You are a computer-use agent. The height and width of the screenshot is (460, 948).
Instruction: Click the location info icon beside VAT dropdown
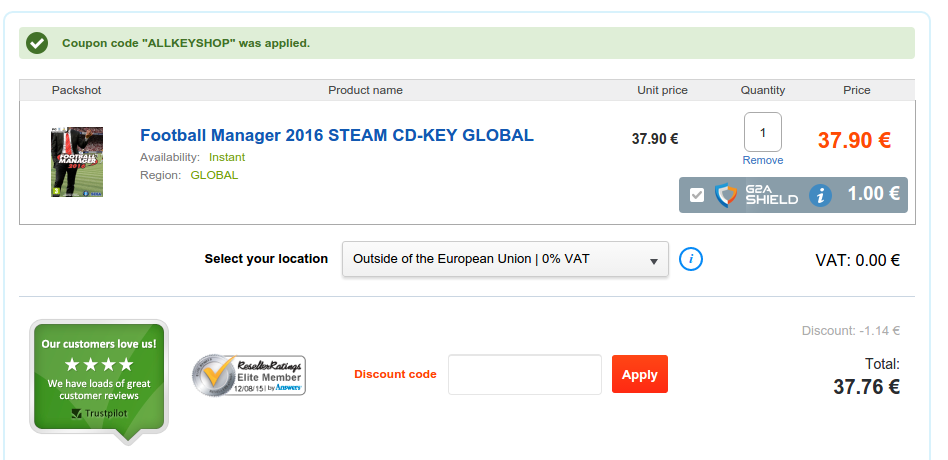[x=690, y=259]
